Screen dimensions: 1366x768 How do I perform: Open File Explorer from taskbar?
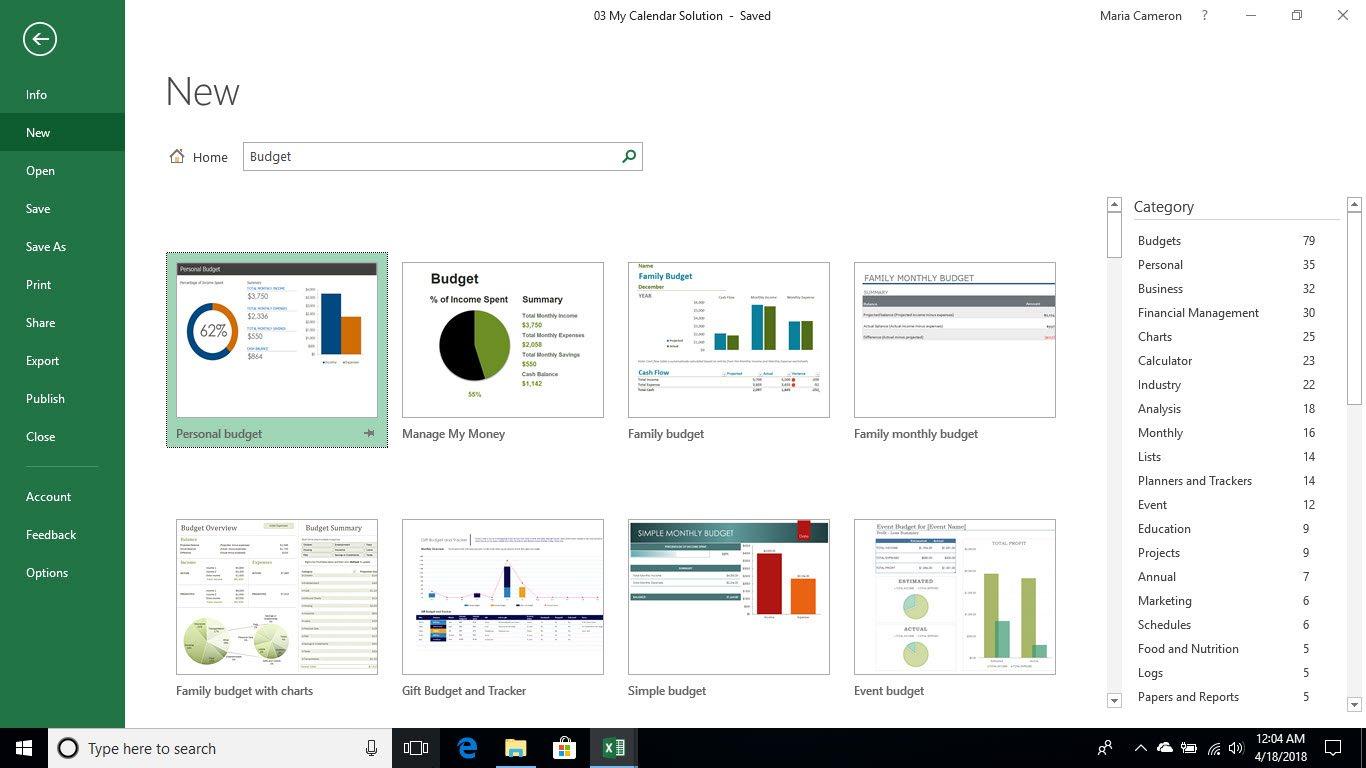tap(515, 748)
